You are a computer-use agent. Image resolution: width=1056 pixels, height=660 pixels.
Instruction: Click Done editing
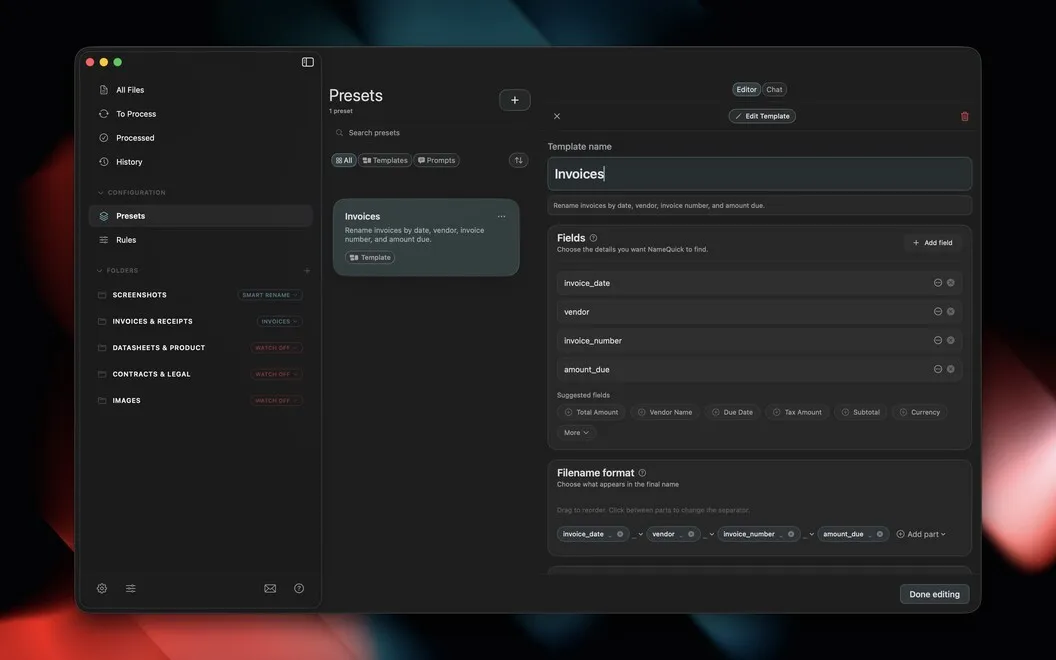934,594
